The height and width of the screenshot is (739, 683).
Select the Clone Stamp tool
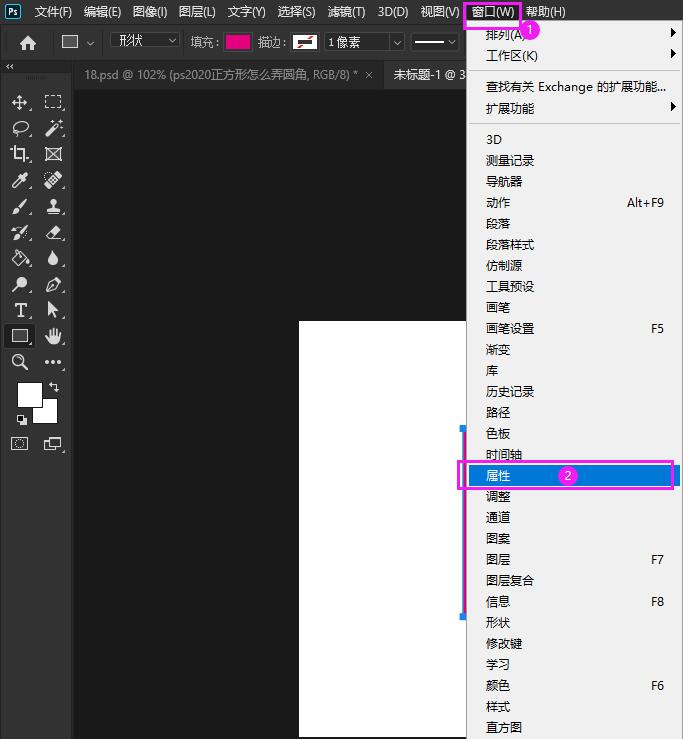(x=53, y=206)
